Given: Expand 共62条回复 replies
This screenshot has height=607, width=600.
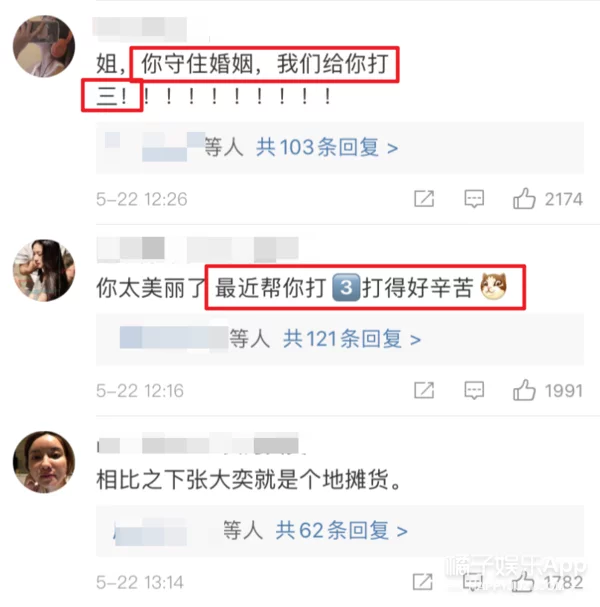Looking at the screenshot, I should coord(341,530).
